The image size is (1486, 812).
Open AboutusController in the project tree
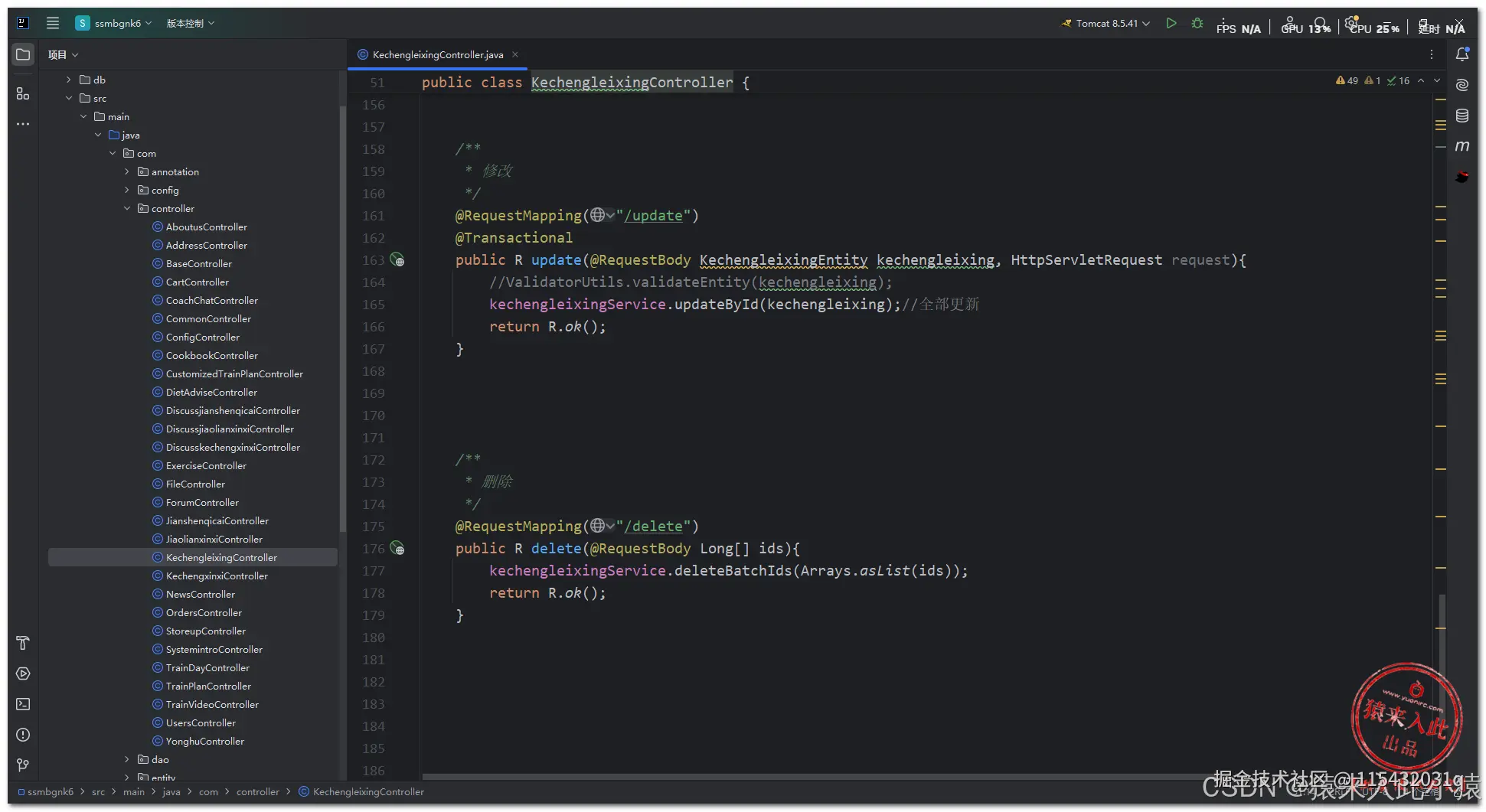(199, 227)
